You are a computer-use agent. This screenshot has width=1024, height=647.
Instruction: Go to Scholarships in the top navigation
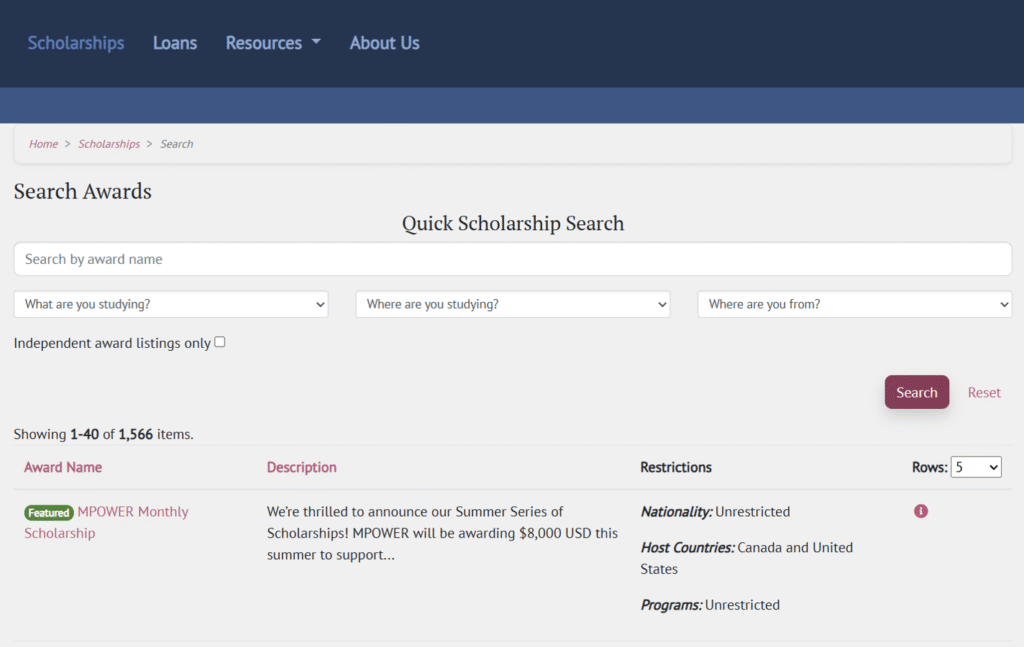coord(76,43)
